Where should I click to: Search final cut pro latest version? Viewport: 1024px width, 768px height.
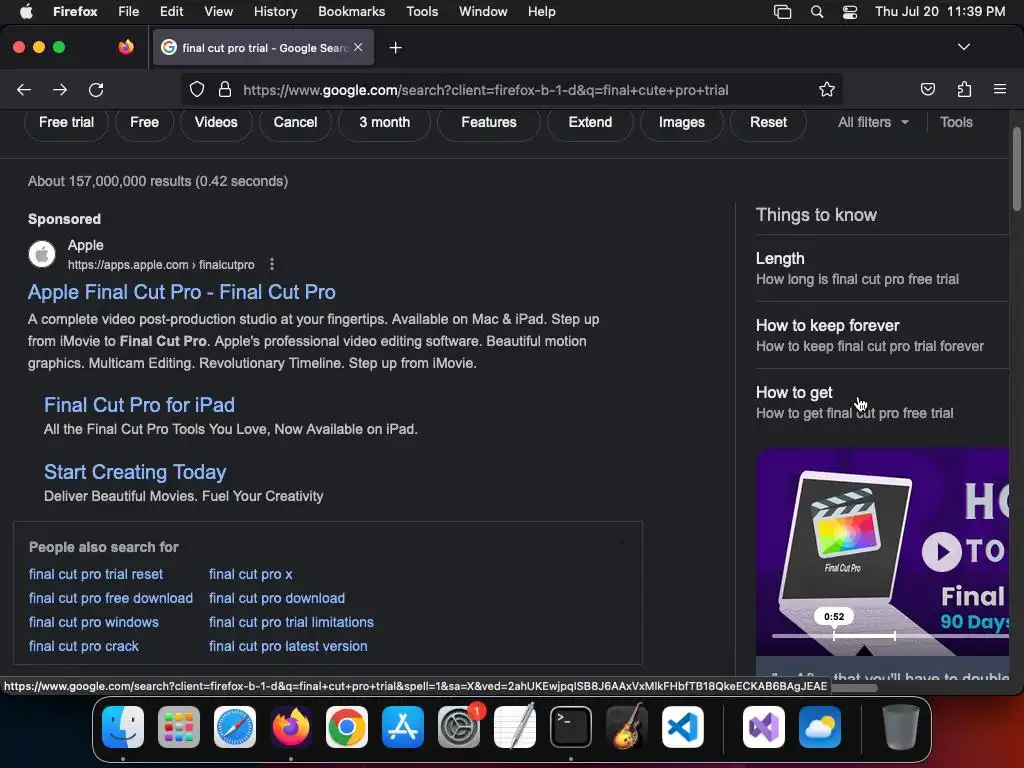tap(288, 646)
